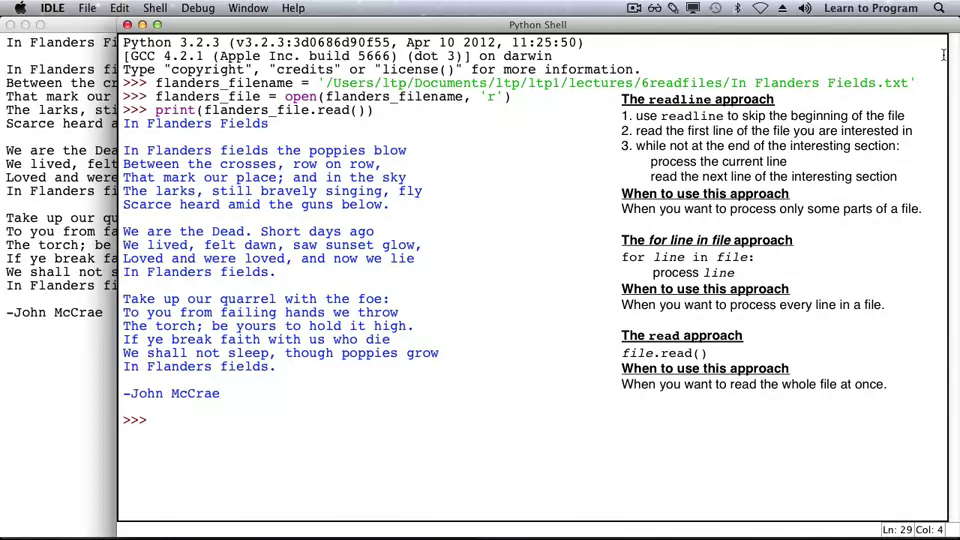
Task: Click the glasses icon in menu bar
Action: 654,8
